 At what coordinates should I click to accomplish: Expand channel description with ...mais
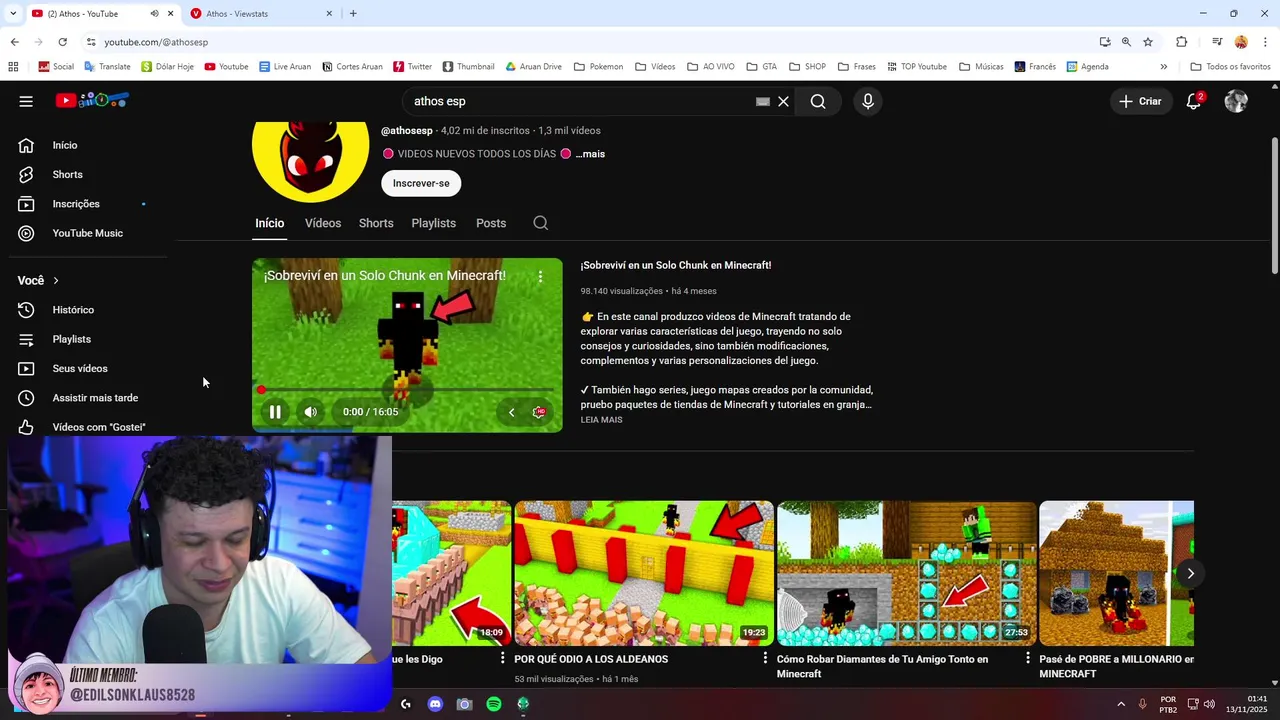(x=590, y=154)
